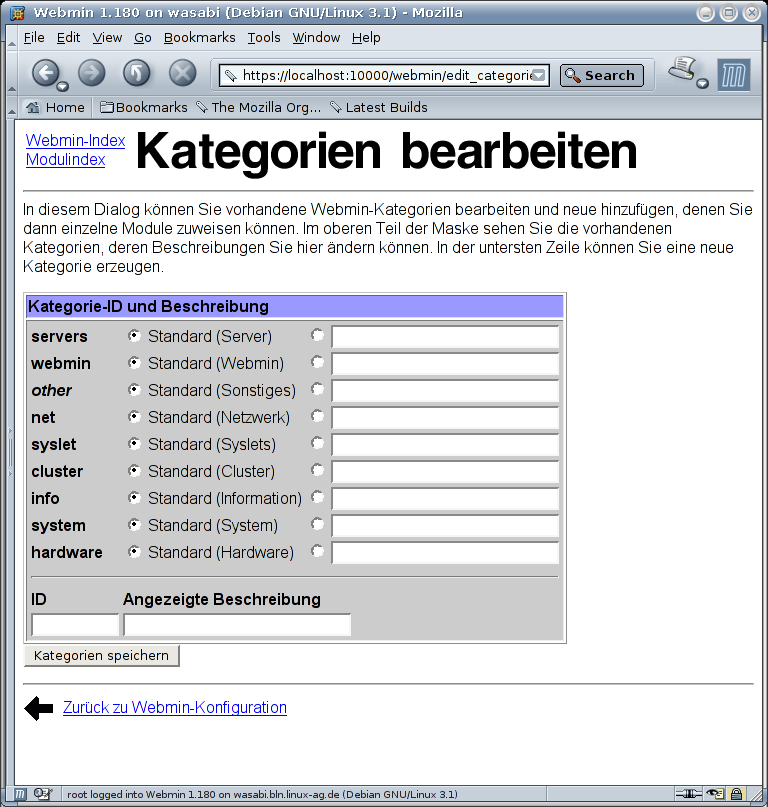Viewport: 768px width, 807px height.
Task: Collapse the navigation toolbar grippy
Action: coord(11,73)
